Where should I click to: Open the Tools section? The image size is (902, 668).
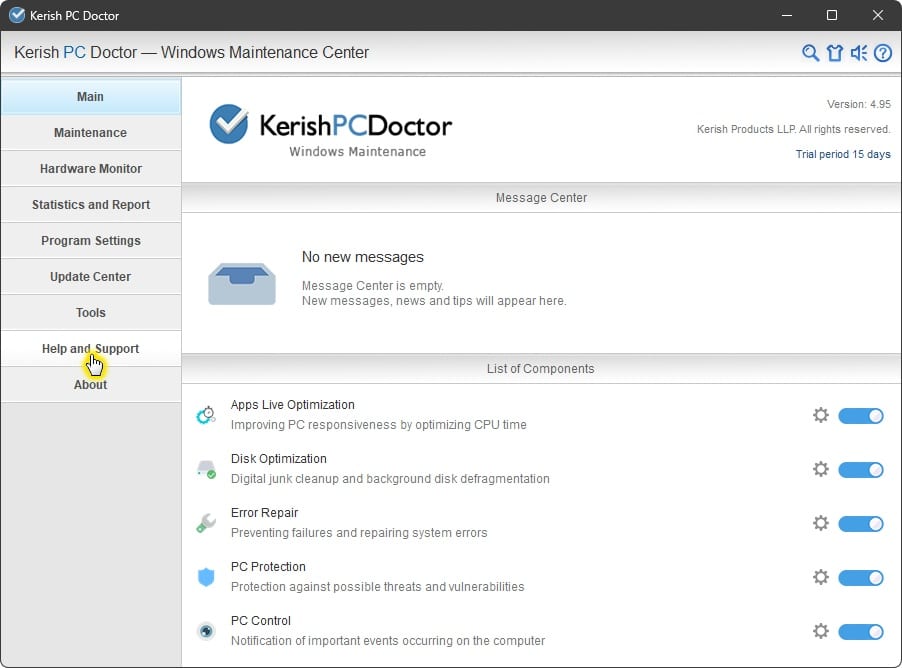click(x=91, y=312)
